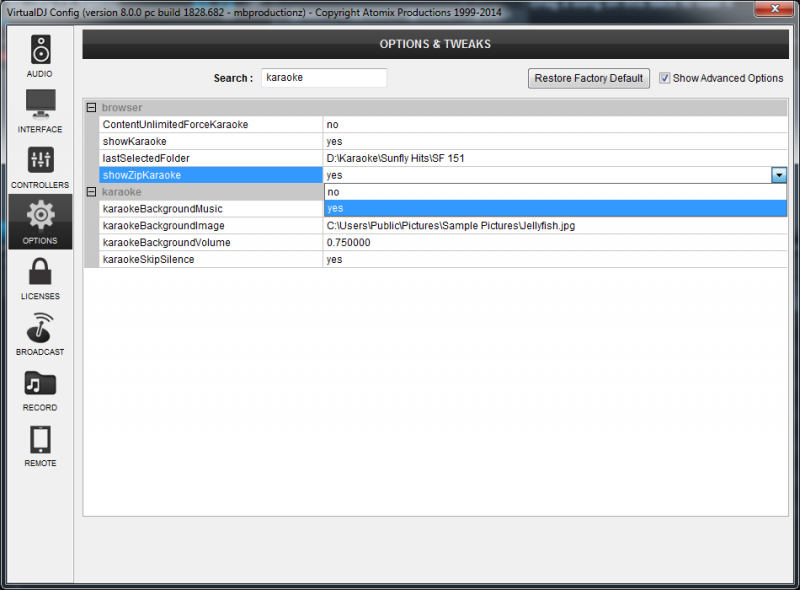This screenshot has width=800, height=590.
Task: Focus the Search input field
Action: tap(324, 78)
